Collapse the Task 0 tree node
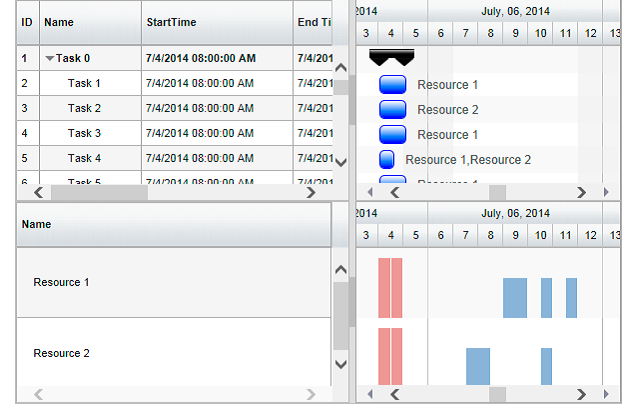Viewport: 638px width, 404px height. coord(50,59)
